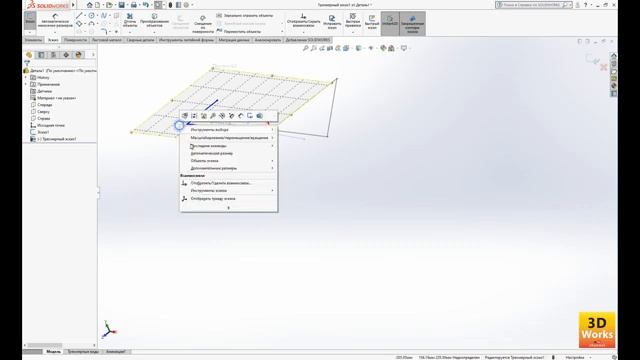Open dropdown arrow under Quick Snaps
Screen dimensions: 640x360
[353, 32]
